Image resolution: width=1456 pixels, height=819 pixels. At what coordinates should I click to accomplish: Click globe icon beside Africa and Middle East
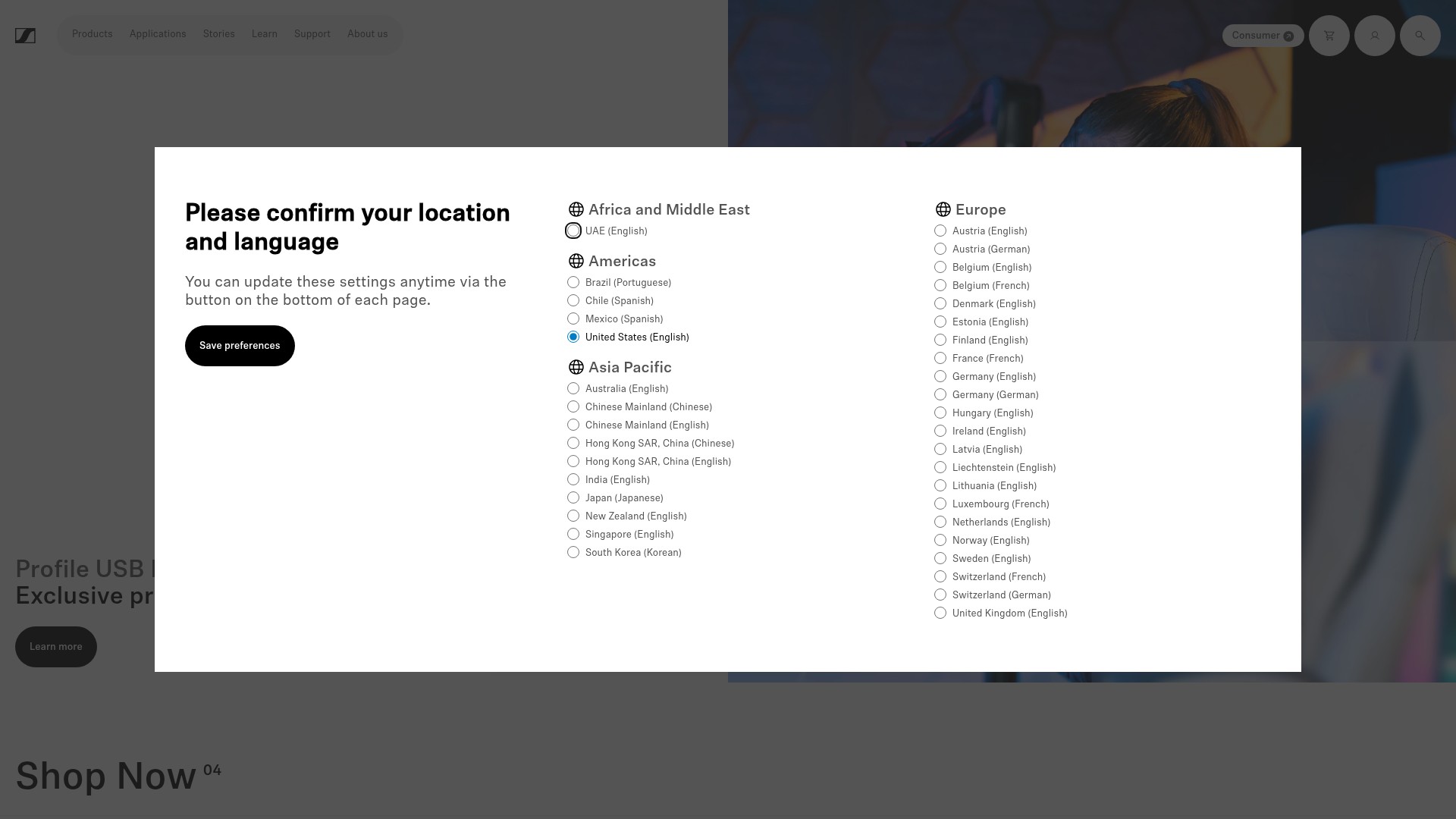[576, 209]
